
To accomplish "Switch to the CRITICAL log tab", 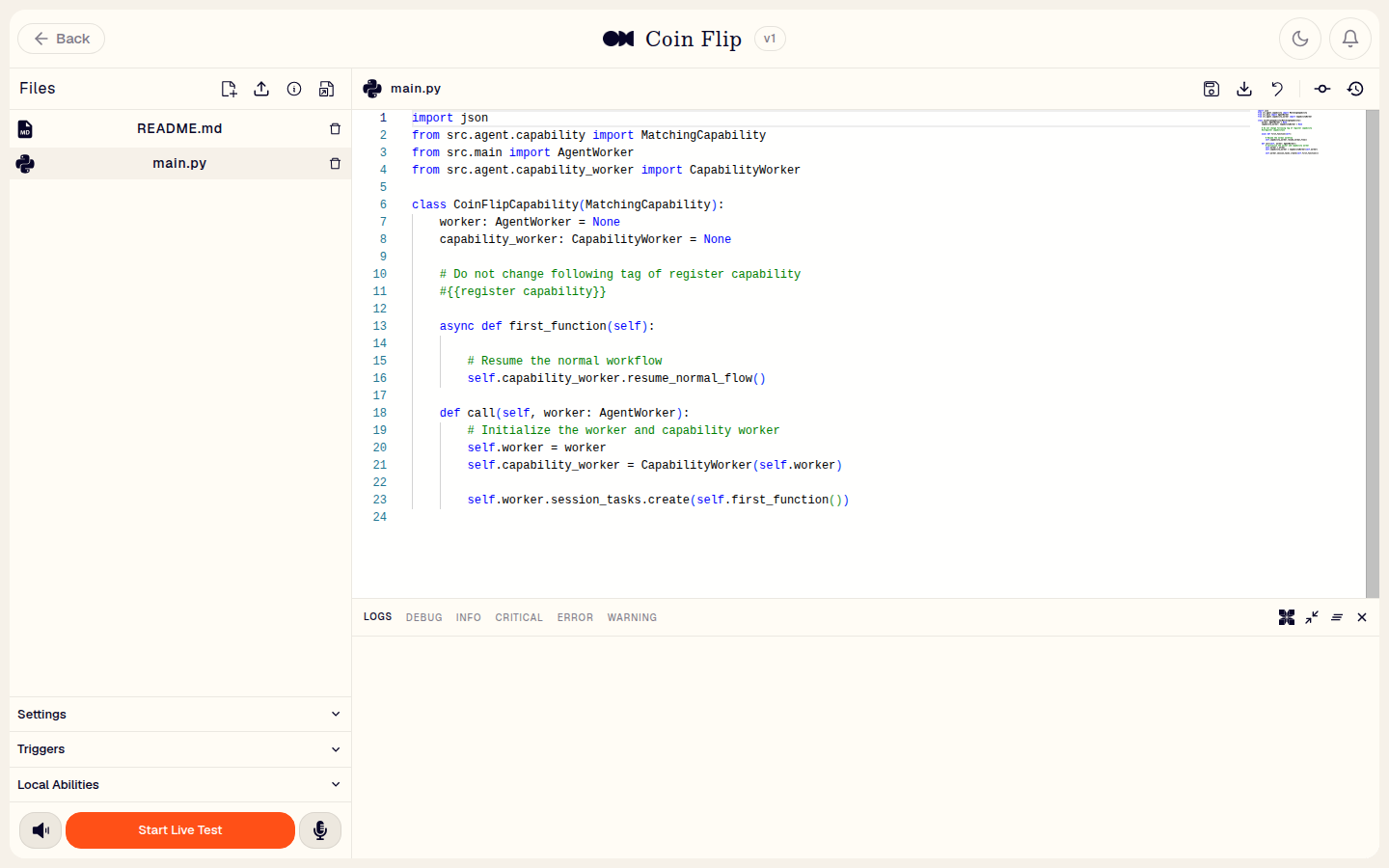I will (519, 617).
